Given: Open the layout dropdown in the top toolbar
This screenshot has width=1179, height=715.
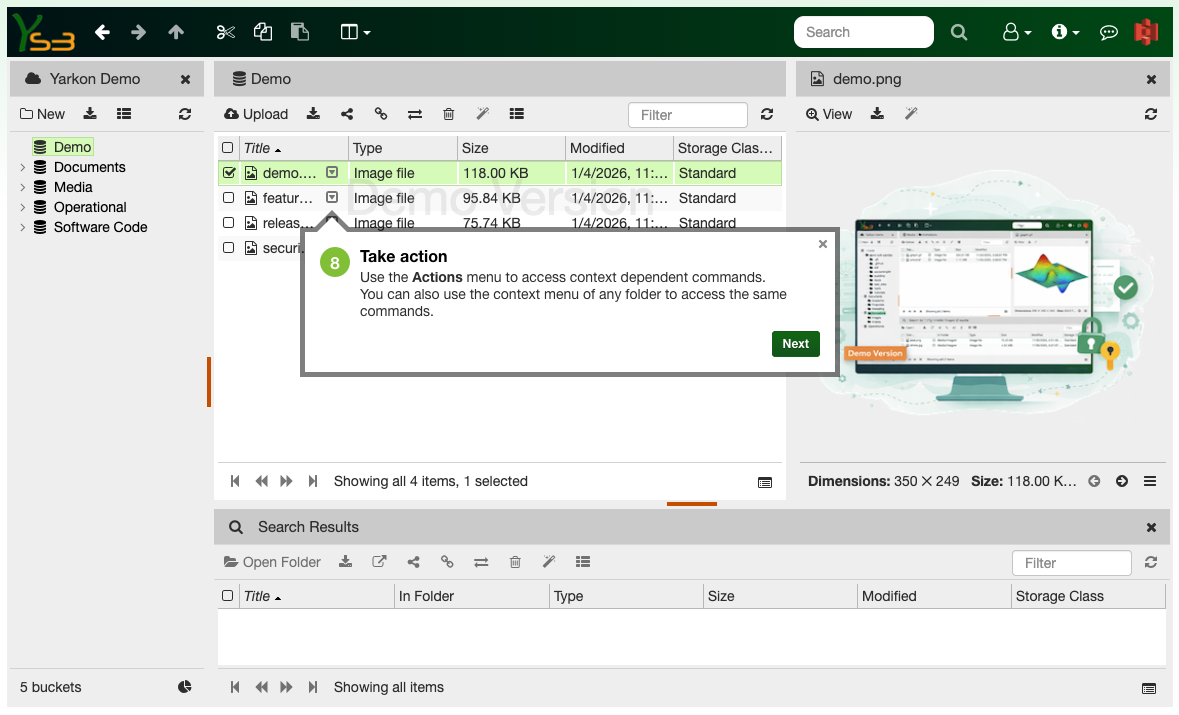Looking at the screenshot, I should coord(355,31).
